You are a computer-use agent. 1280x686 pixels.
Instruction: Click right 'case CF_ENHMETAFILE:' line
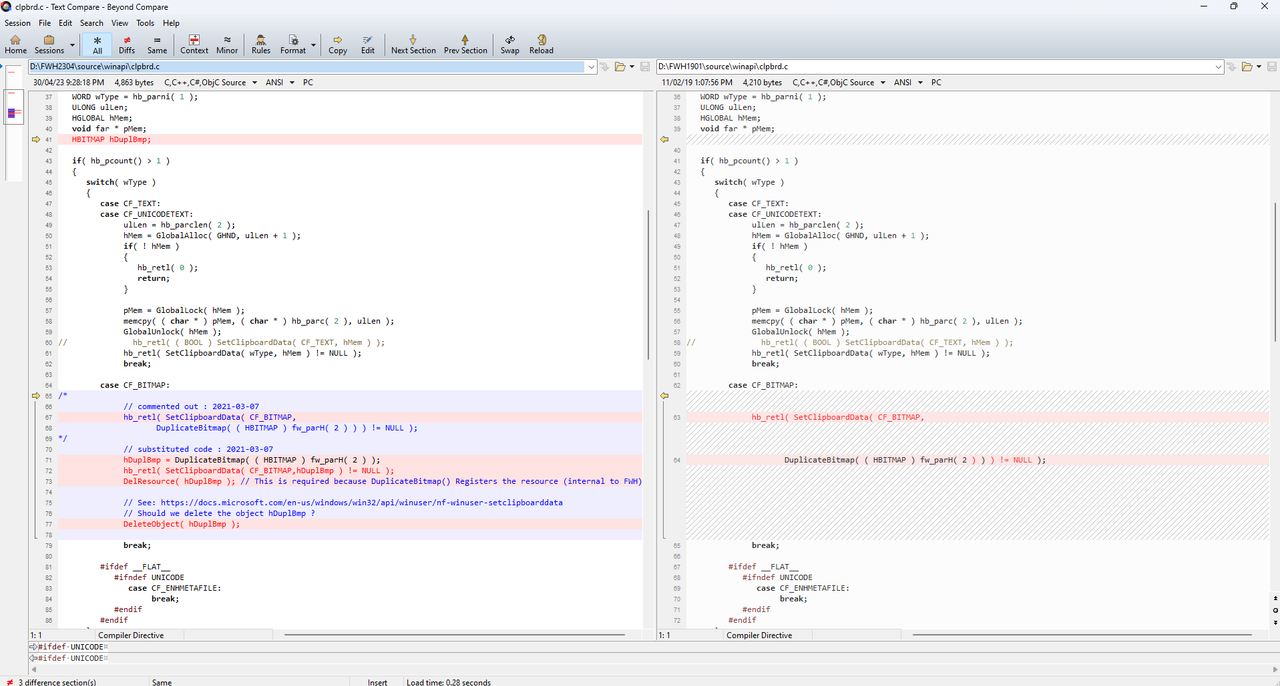coord(802,588)
